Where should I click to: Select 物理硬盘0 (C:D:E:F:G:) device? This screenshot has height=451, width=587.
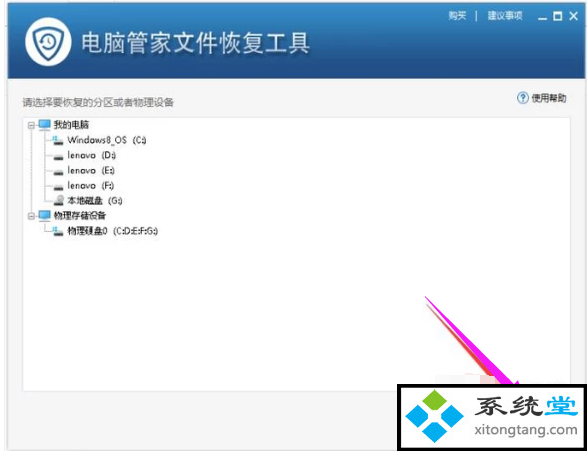click(x=112, y=231)
